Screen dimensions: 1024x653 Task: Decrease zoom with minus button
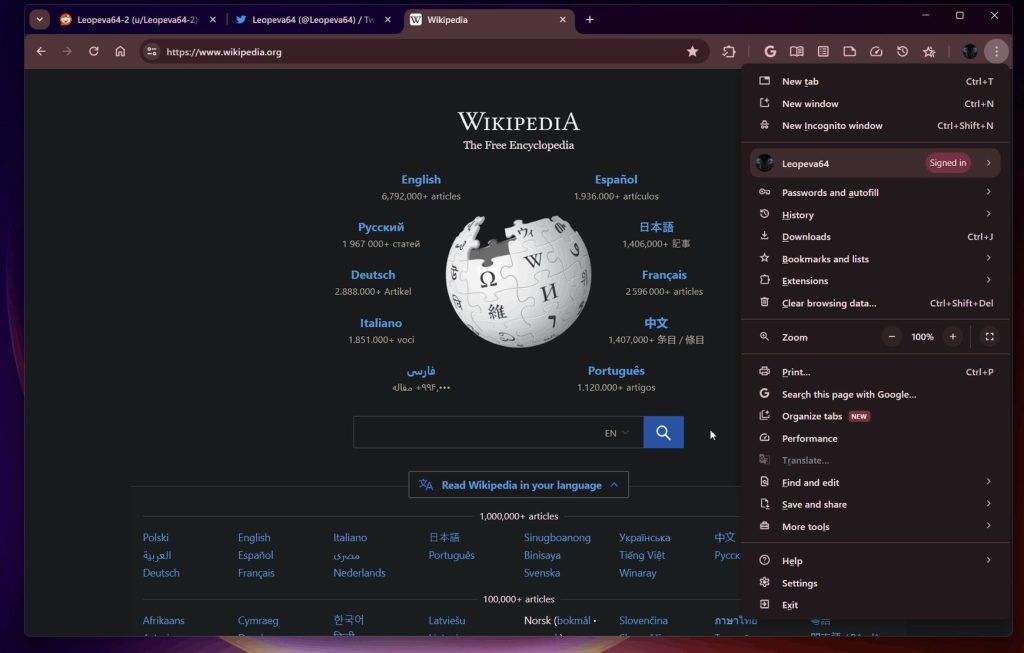tap(891, 337)
